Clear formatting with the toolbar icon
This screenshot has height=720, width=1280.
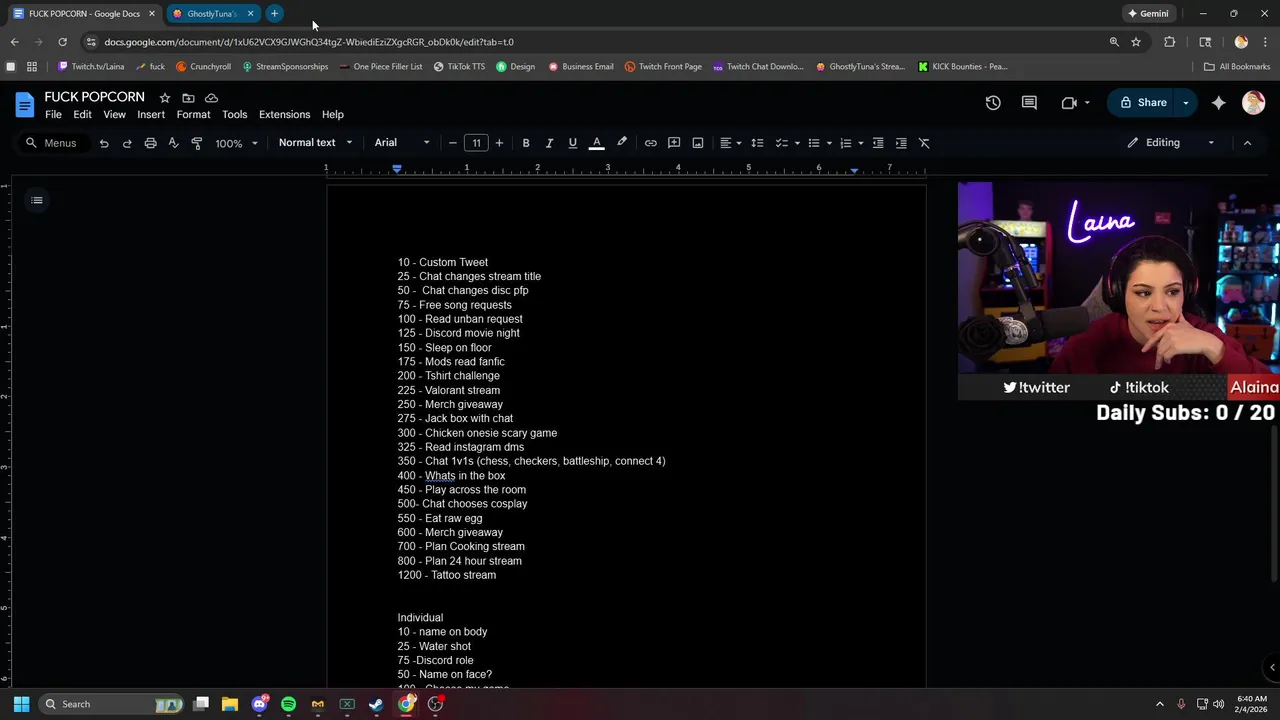tap(924, 143)
